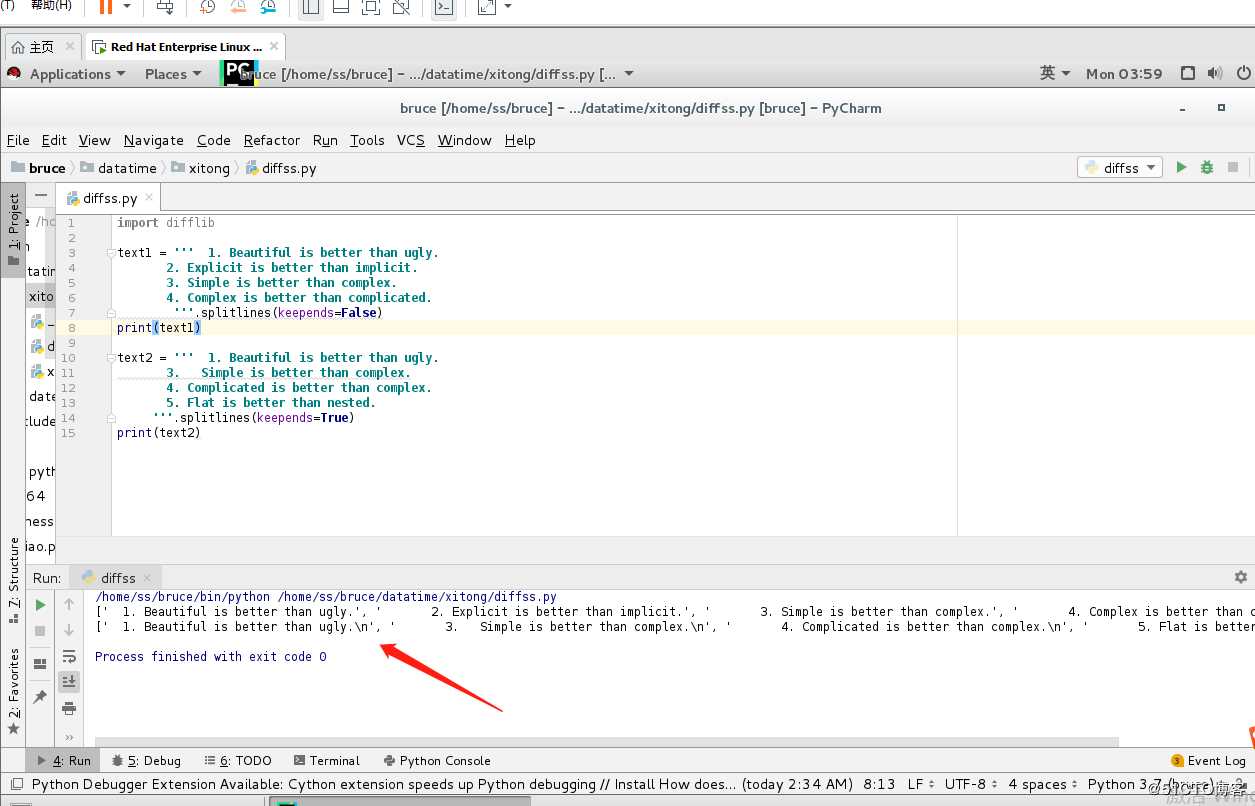
Task: Open the 7: Structure tool window tab
Action: click(13, 581)
